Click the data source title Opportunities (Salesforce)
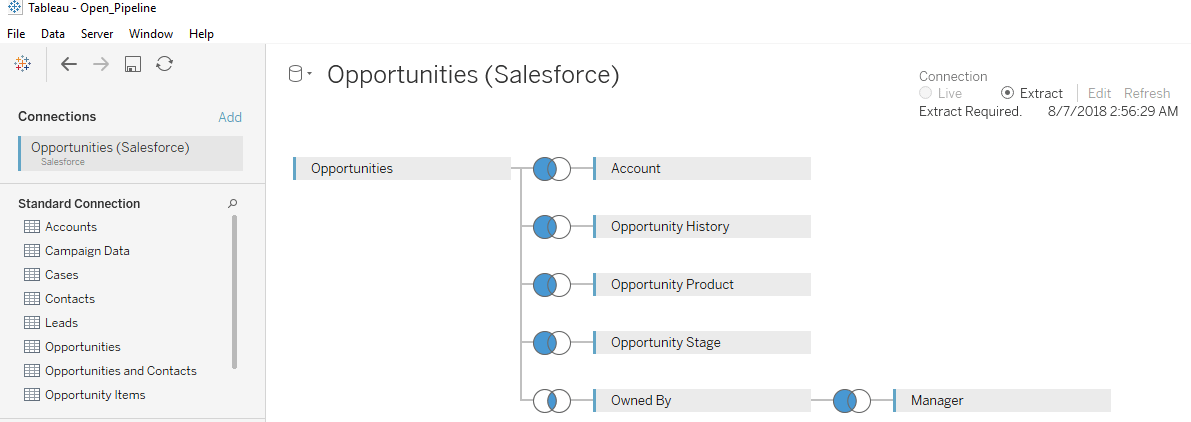This screenshot has width=1191, height=422. click(473, 75)
